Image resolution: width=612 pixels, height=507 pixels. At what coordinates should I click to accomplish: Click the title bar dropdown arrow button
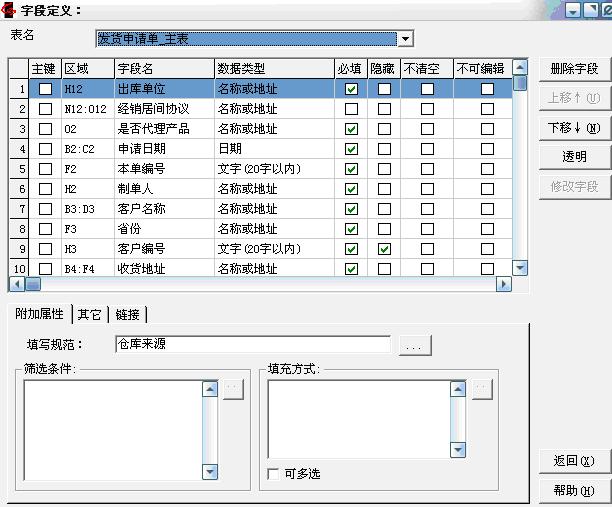click(574, 10)
